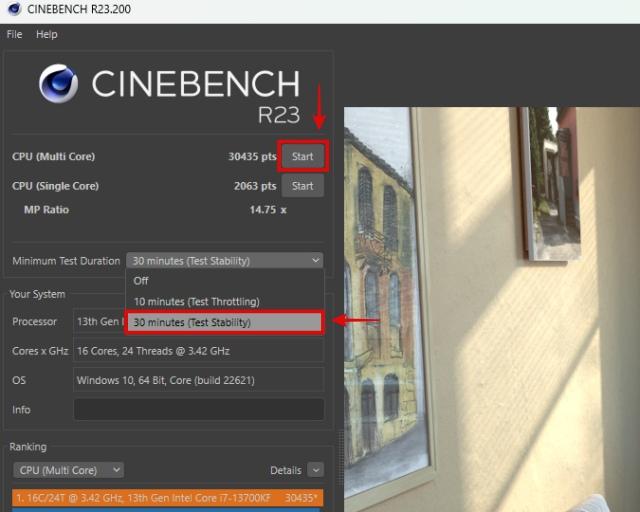The height and width of the screenshot is (512, 640).
Task: Open the CPU (Multi Core) ranking dropdown
Action: coord(69,470)
